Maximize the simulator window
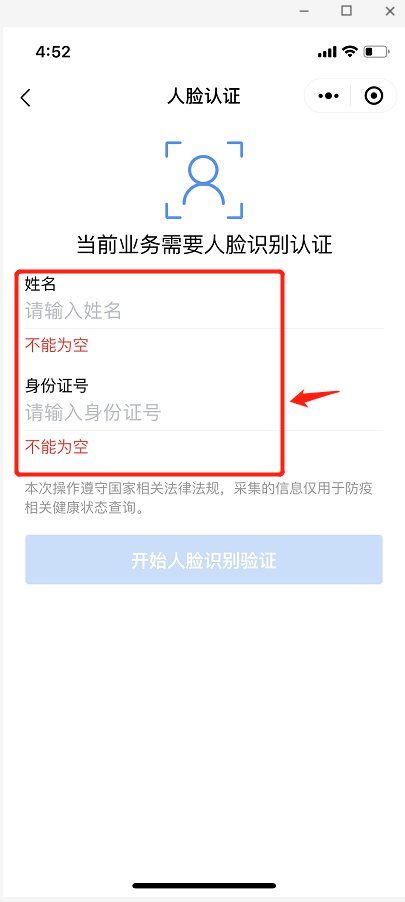 click(x=346, y=10)
